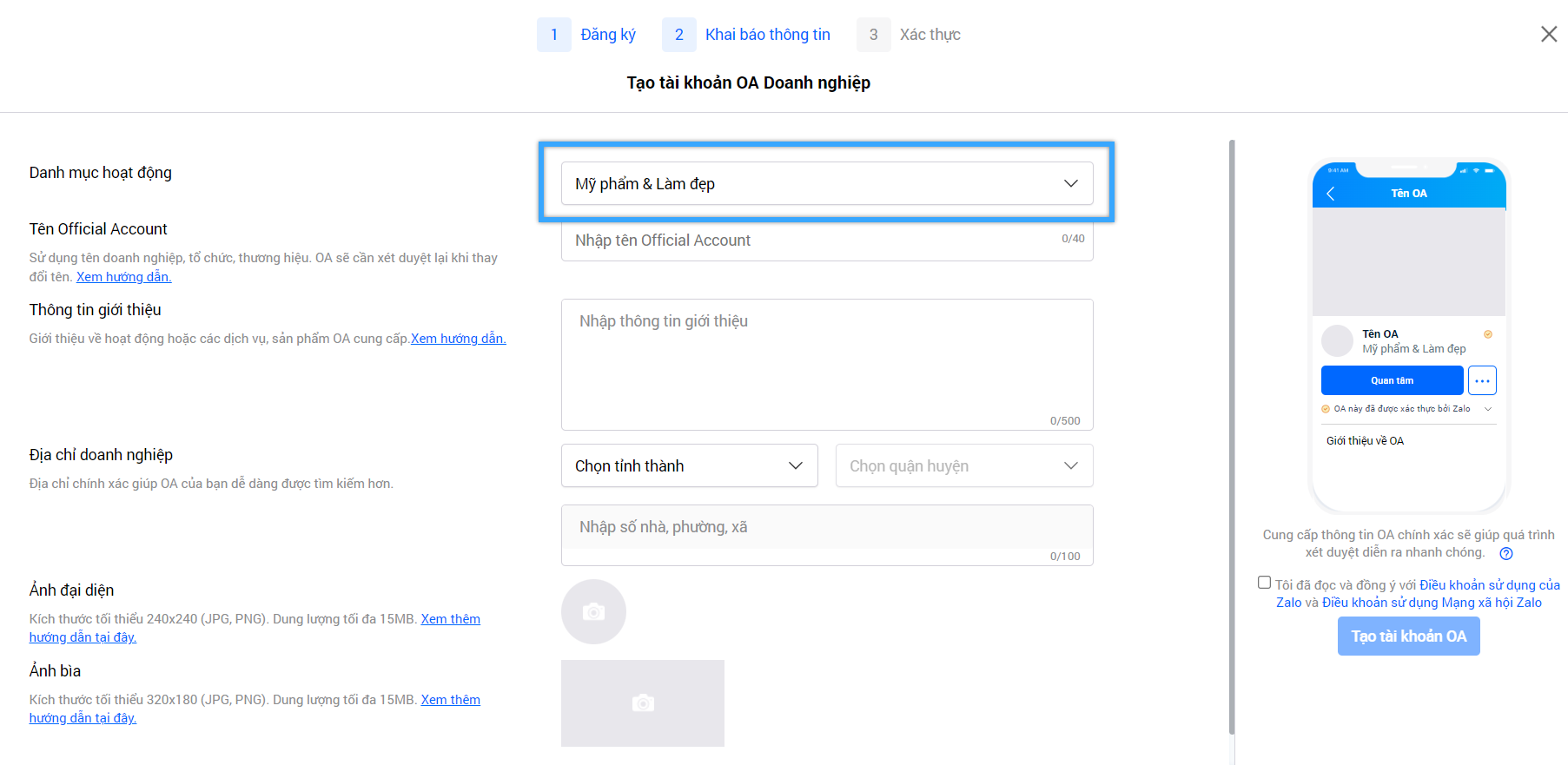Click the help question mark icon
The height and width of the screenshot is (765, 1568).
1506,554
